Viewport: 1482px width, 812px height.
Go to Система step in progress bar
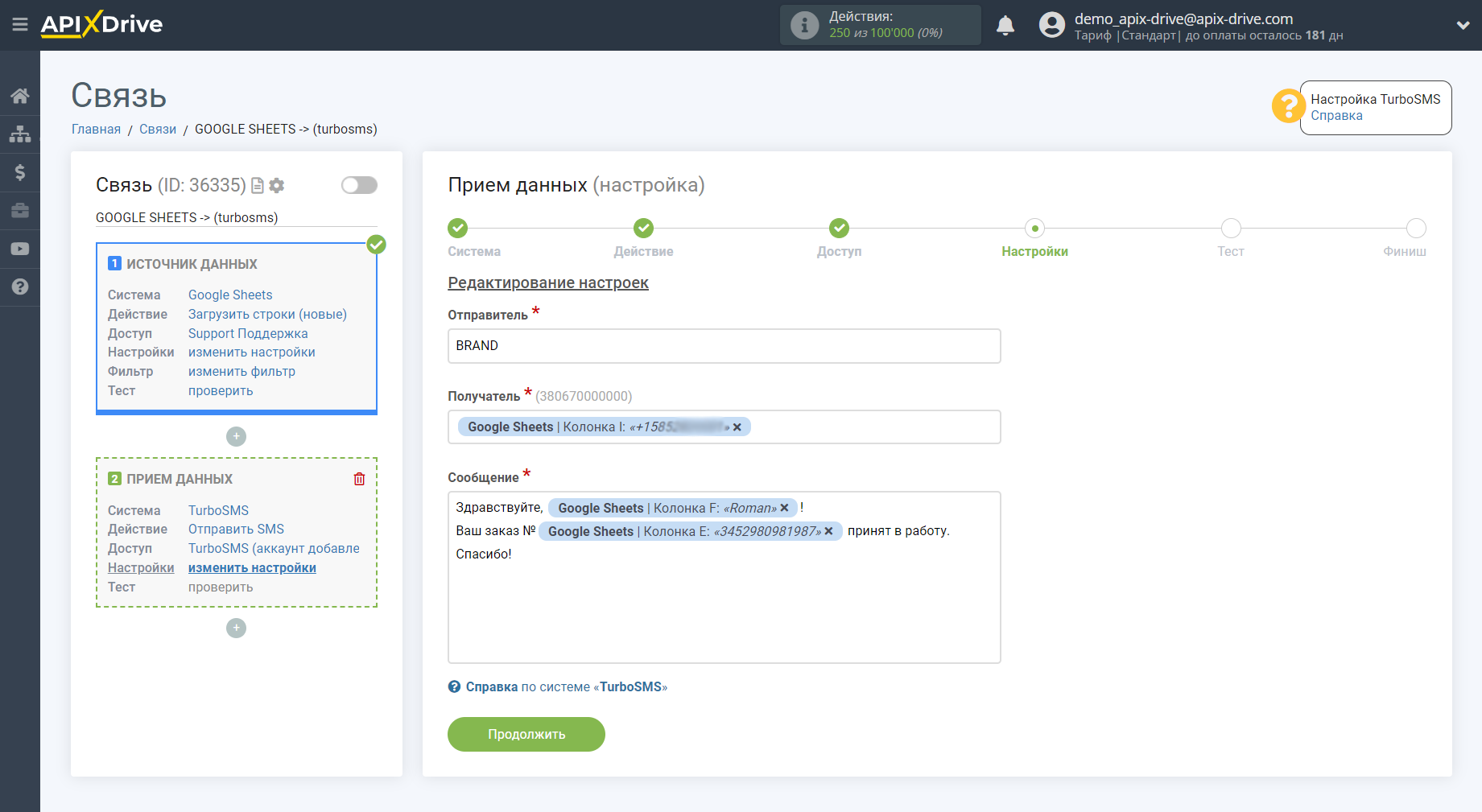(458, 229)
